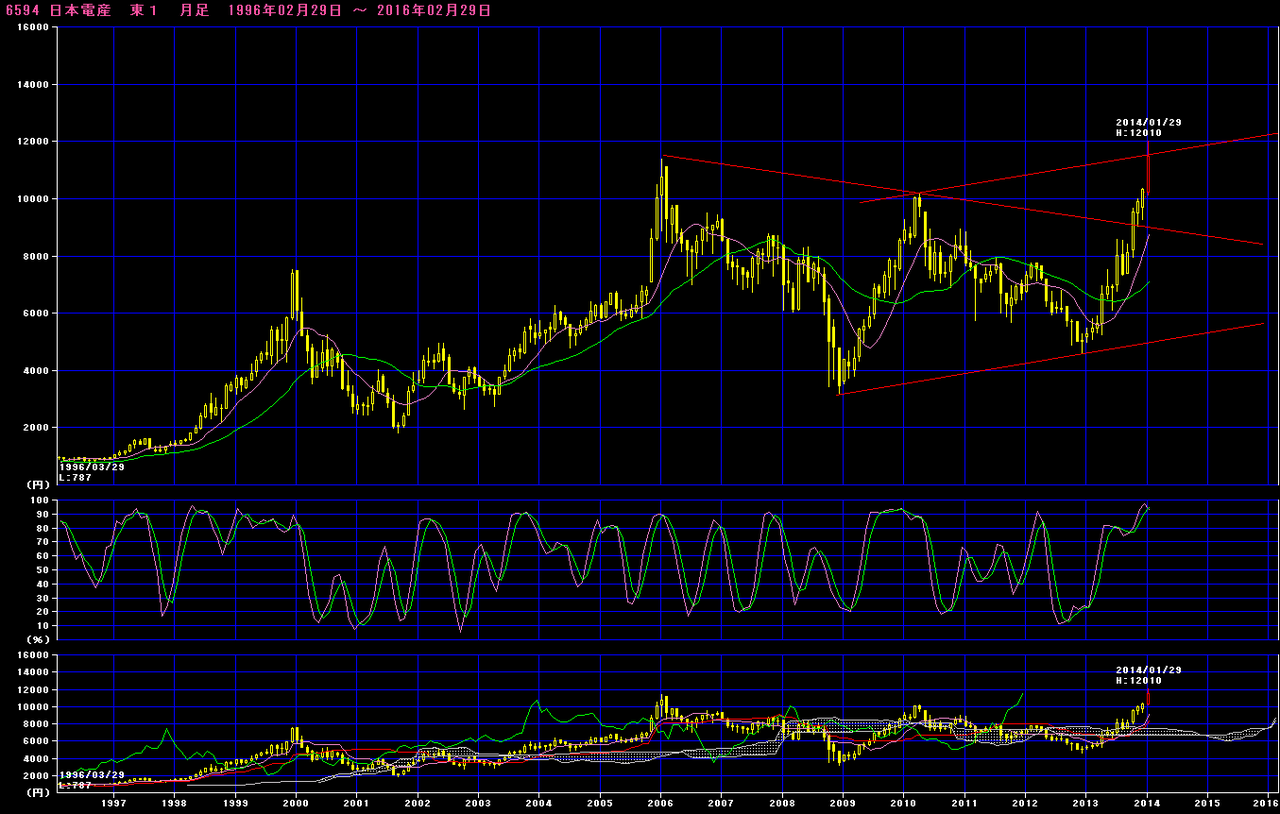Click the "50" label on the oscillator axis
The width and height of the screenshot is (1280, 814).
point(44,570)
